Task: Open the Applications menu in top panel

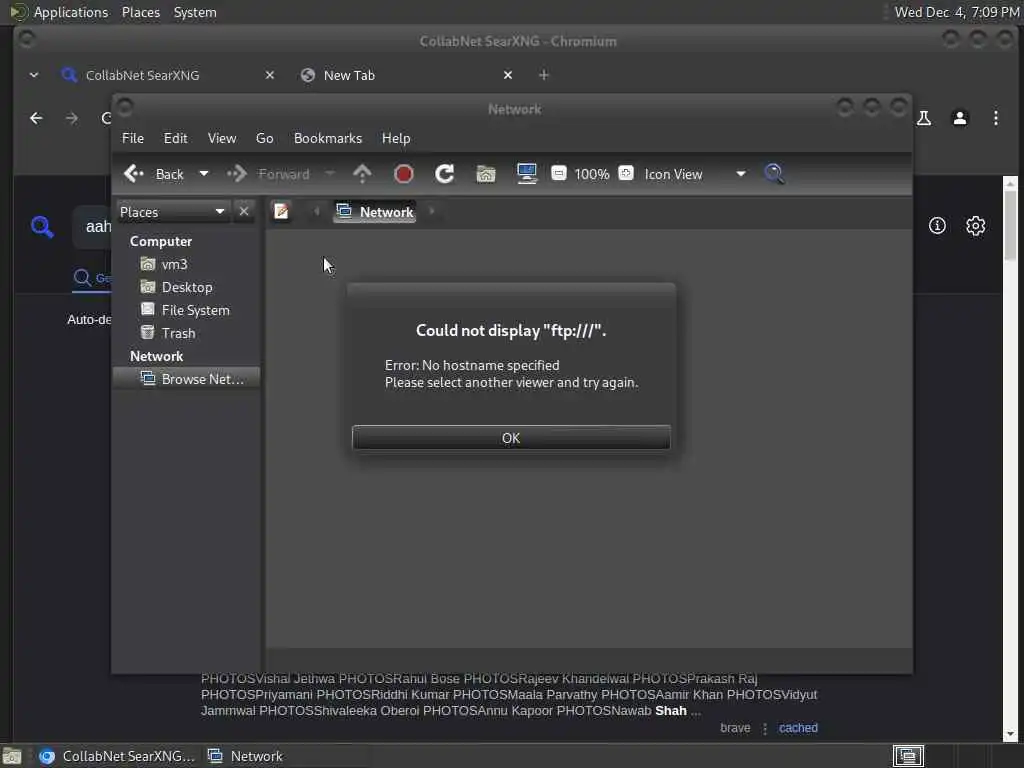Action: pos(60,12)
